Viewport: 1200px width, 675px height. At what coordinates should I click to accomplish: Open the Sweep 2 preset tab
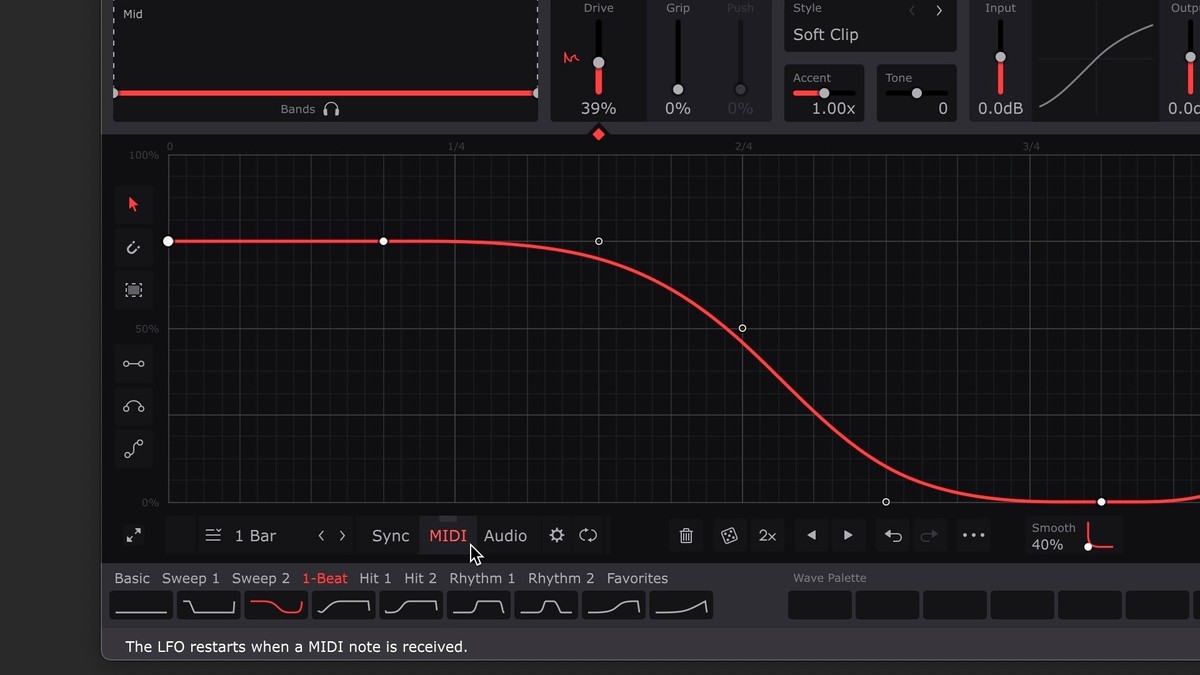click(x=260, y=578)
